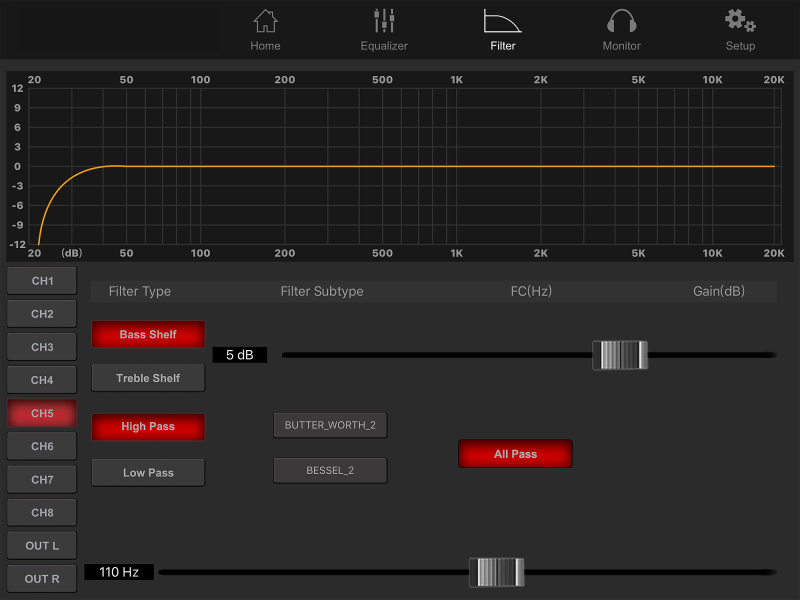Switch to channel CH8

42,513
